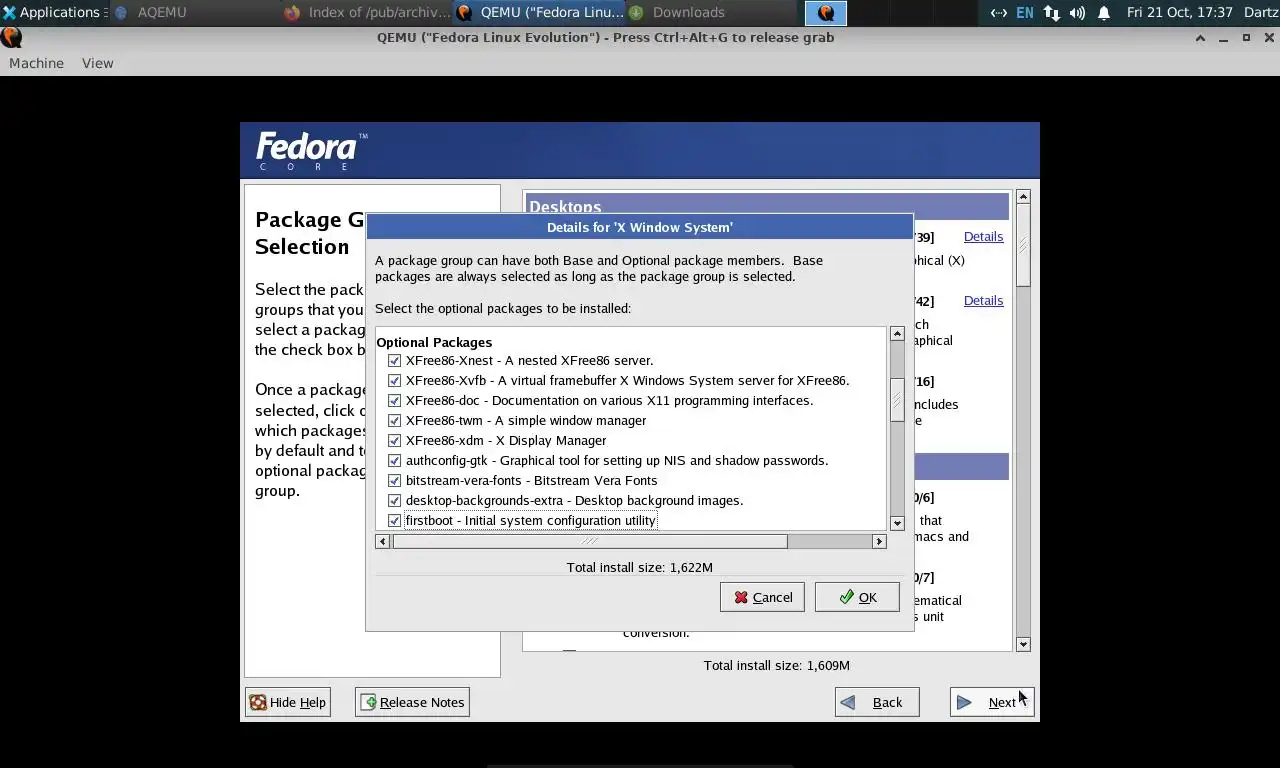
Task: Click the volume speaker tray icon
Action: (x=1077, y=12)
